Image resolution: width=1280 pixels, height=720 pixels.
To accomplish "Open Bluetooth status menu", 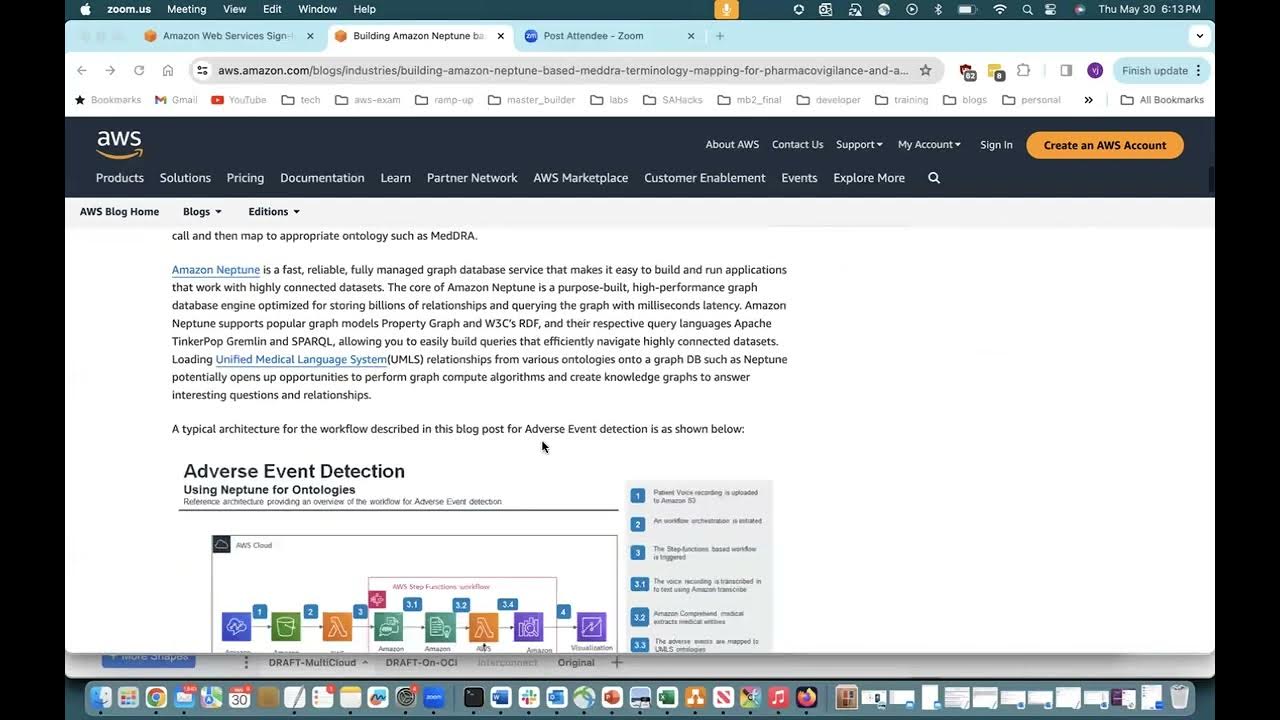I will (x=938, y=9).
